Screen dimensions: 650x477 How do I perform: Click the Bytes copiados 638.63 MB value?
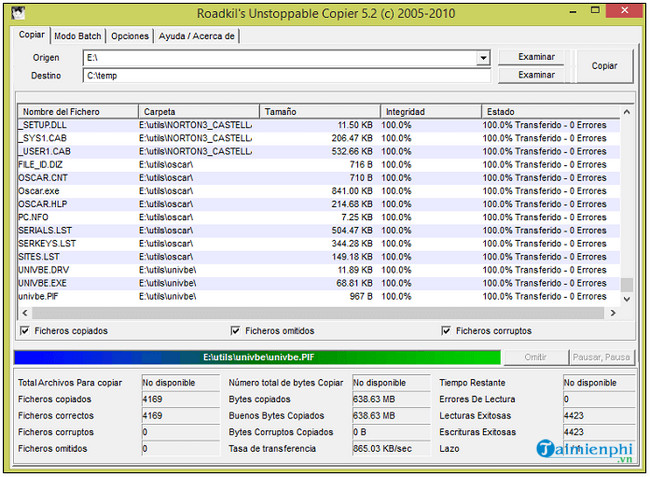391,399
